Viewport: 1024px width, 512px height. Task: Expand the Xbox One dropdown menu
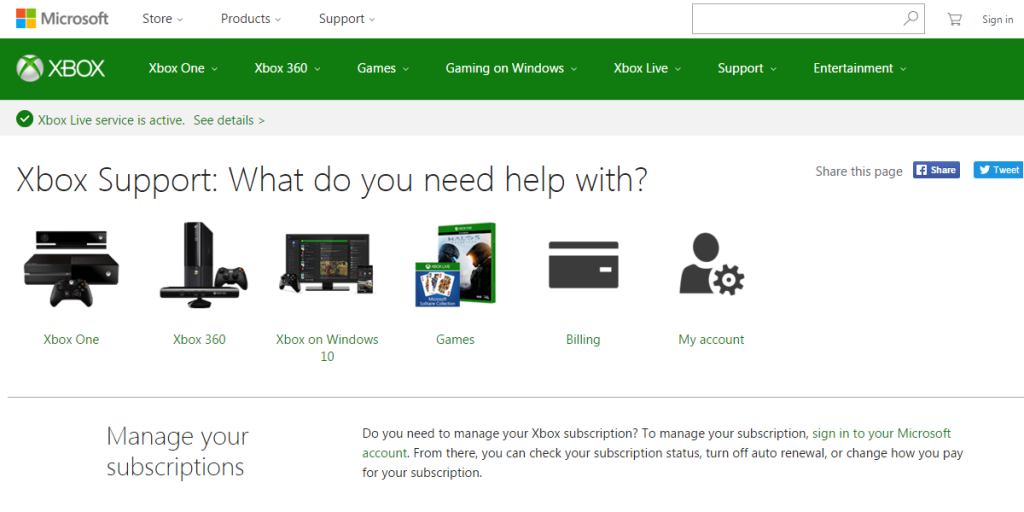point(183,68)
